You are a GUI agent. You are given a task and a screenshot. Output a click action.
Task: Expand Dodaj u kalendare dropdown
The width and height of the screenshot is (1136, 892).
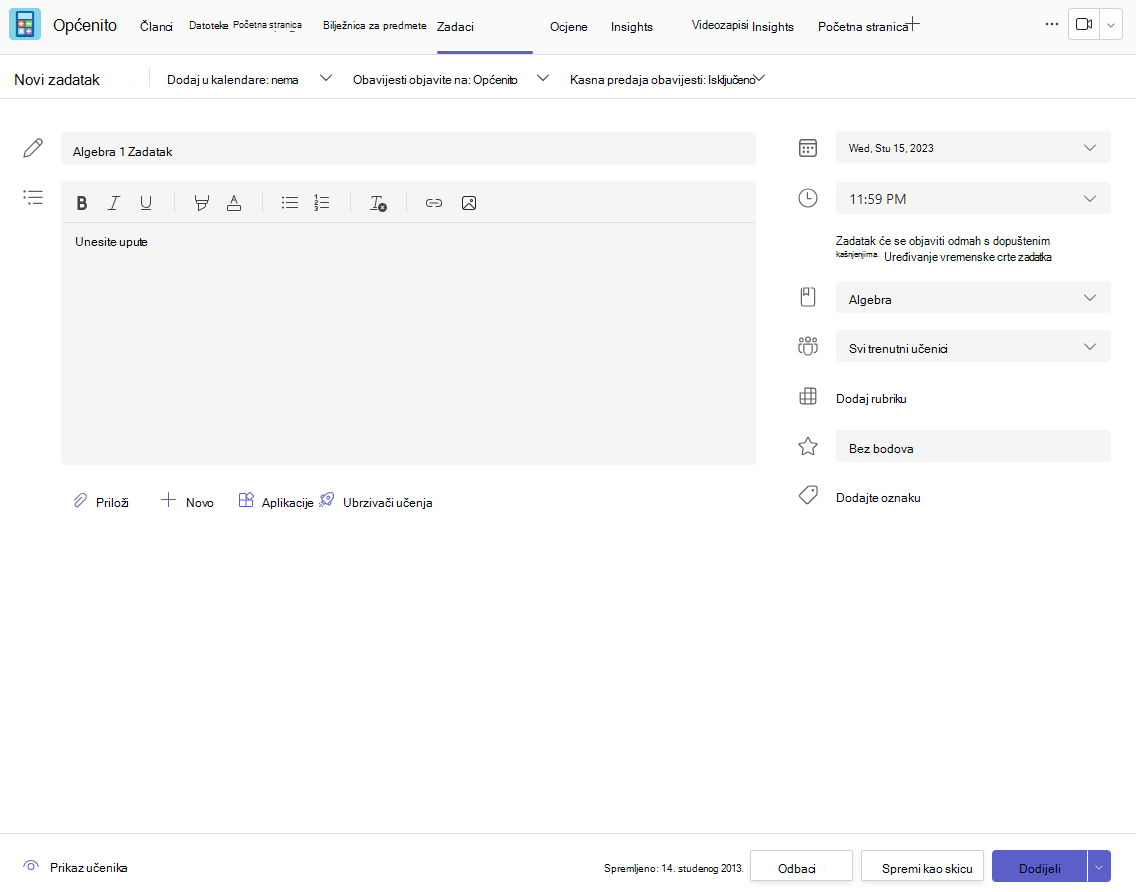326,78
